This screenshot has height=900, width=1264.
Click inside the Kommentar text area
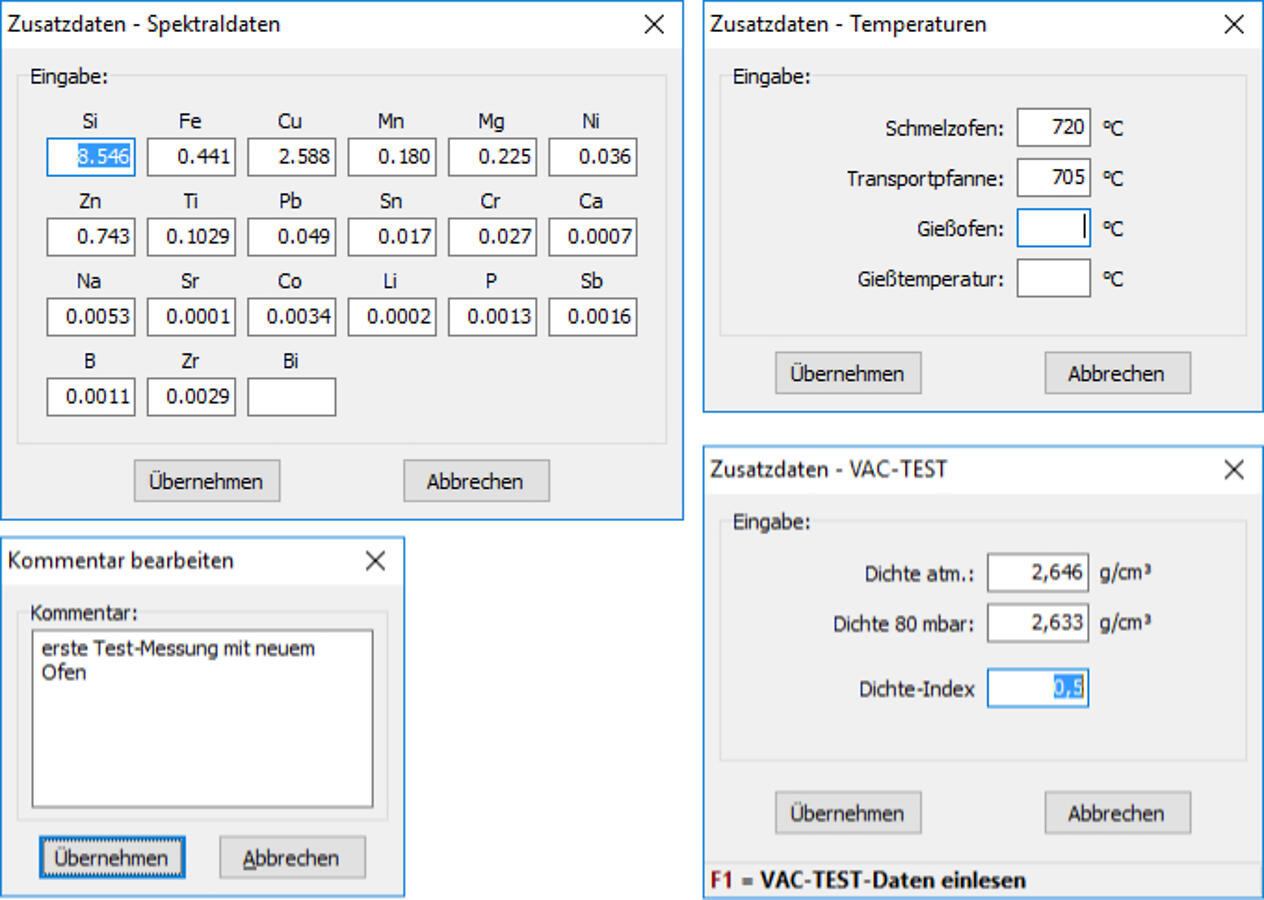(x=202, y=730)
